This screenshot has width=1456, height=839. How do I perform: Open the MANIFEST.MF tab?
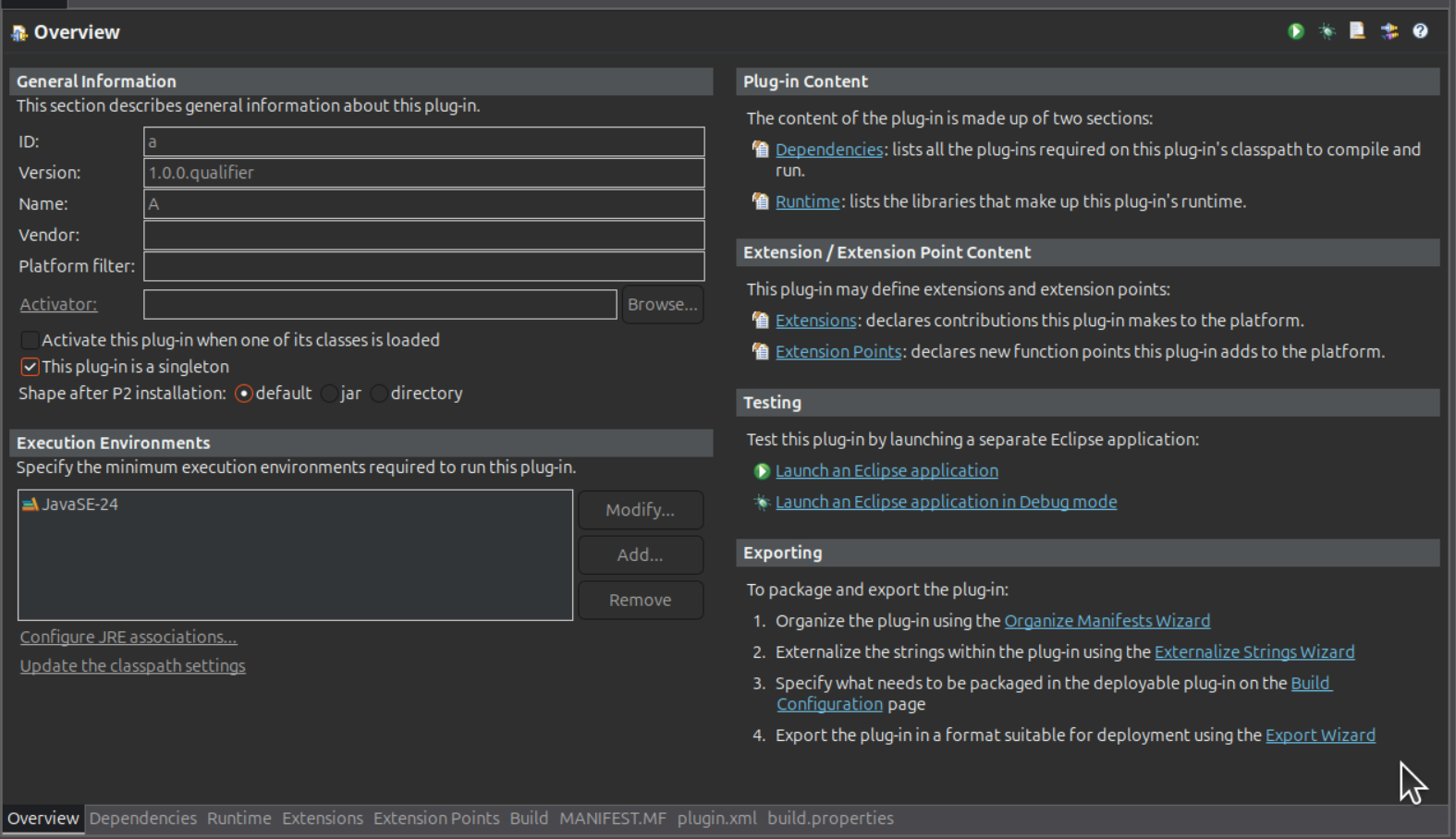(x=613, y=819)
